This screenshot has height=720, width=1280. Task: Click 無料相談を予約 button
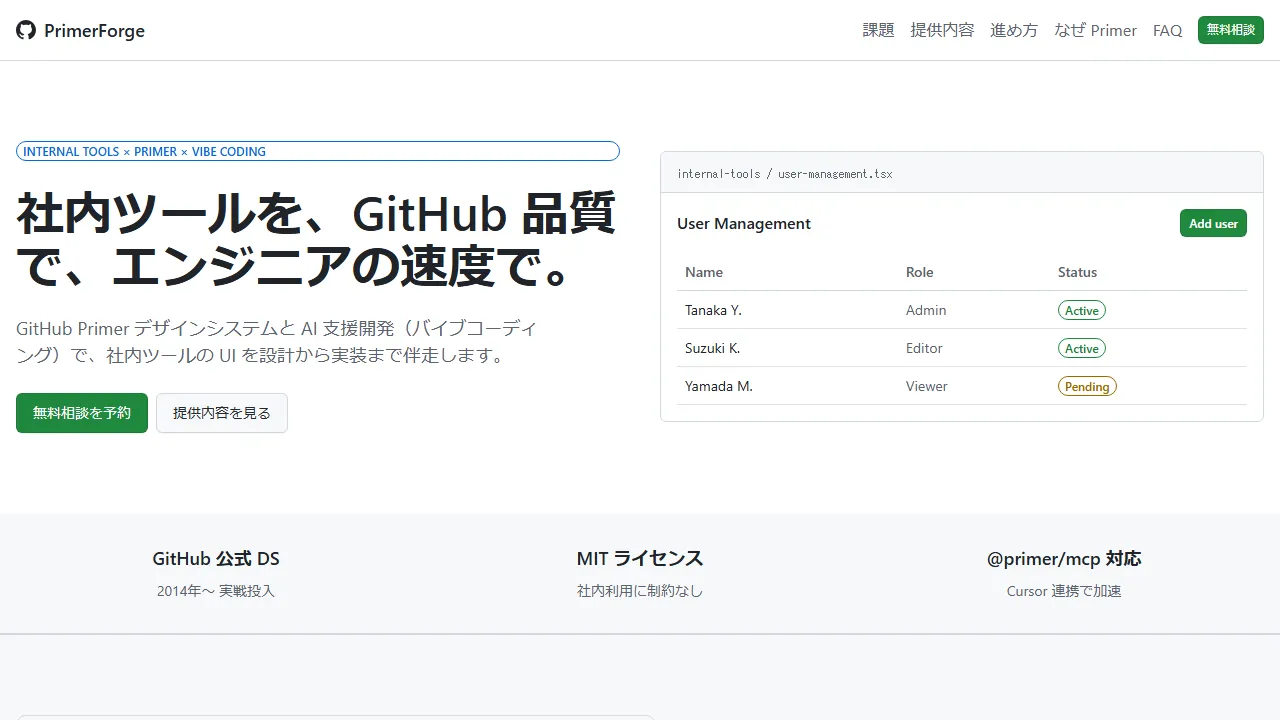82,413
